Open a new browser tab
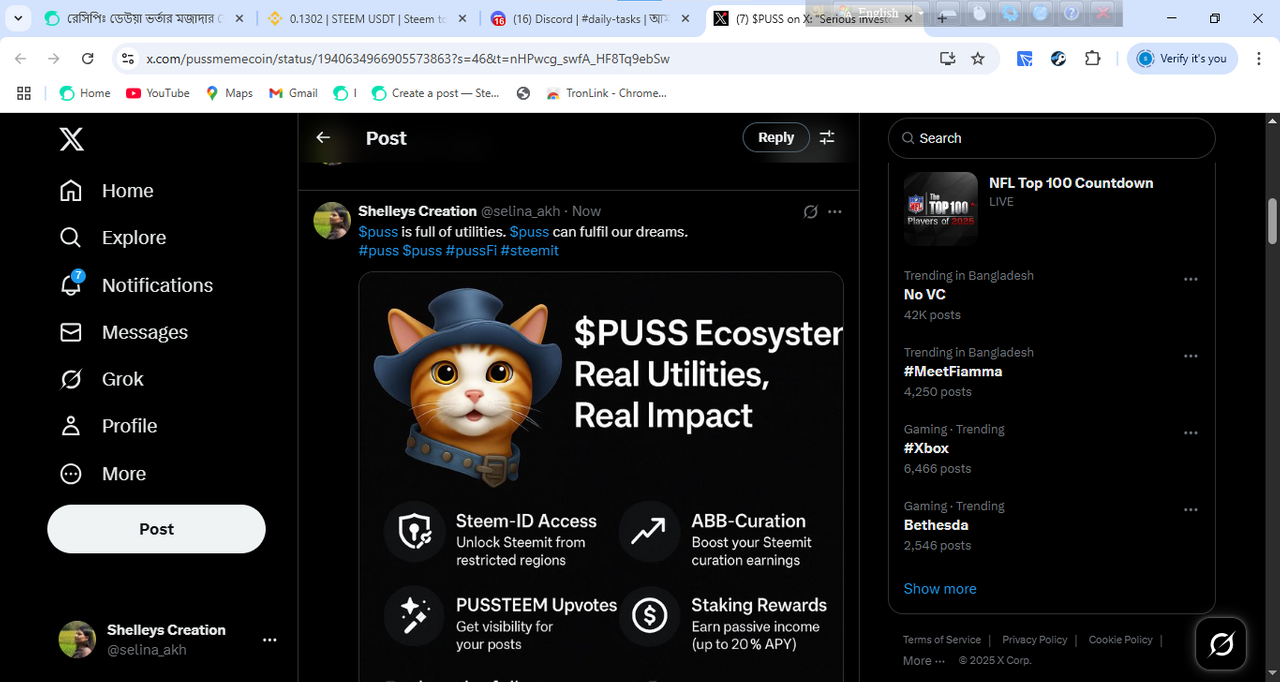Image resolution: width=1280 pixels, height=682 pixels. 942,18
